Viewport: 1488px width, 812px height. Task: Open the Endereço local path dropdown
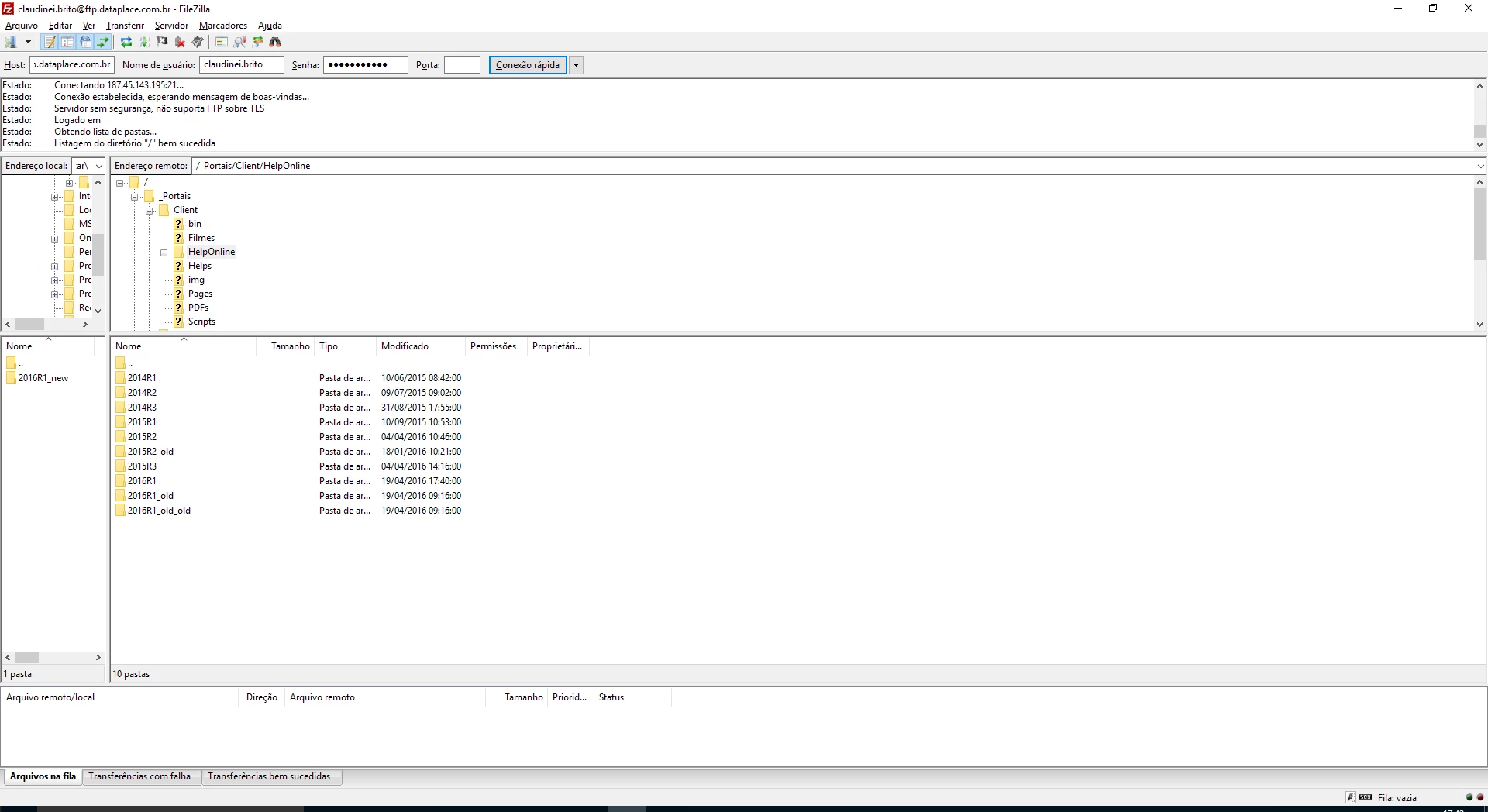pos(98,166)
